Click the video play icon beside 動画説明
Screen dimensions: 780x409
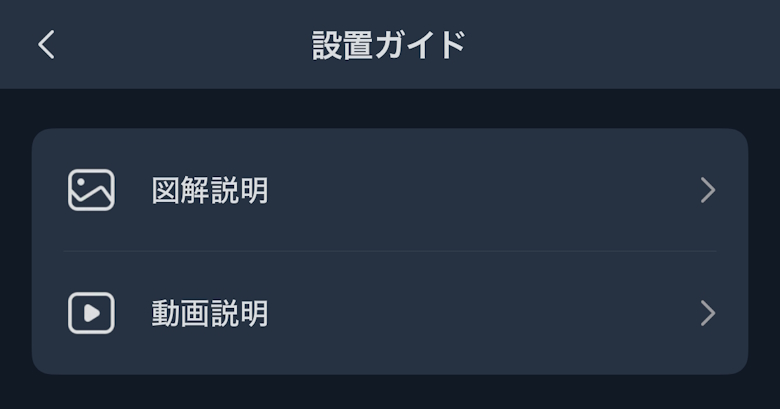91,314
